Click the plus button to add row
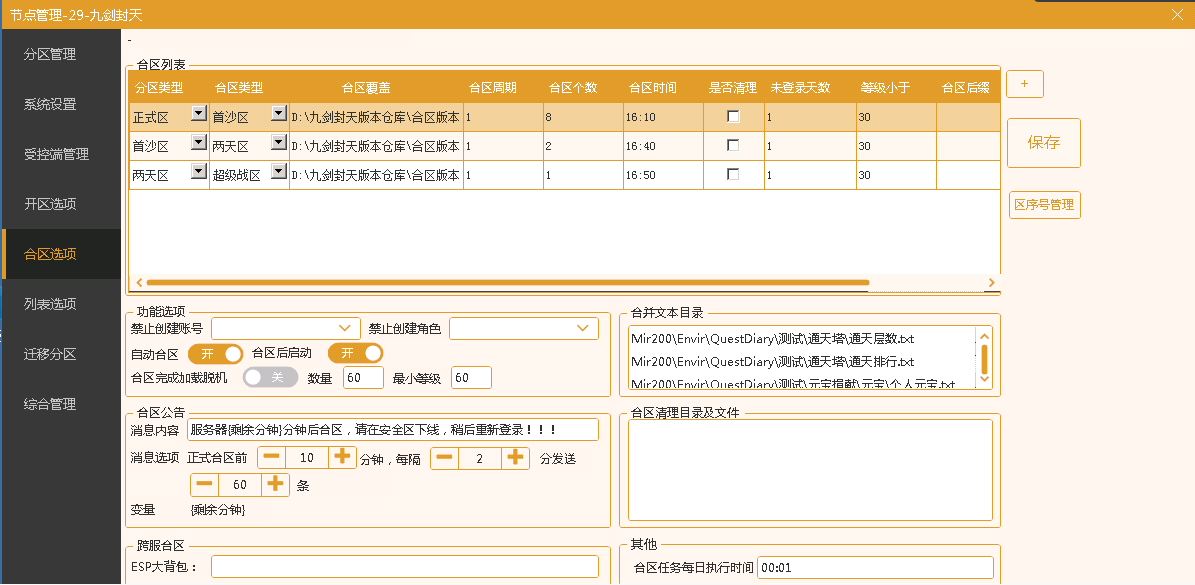Viewport: 1195px width, 585px height. coord(1024,84)
